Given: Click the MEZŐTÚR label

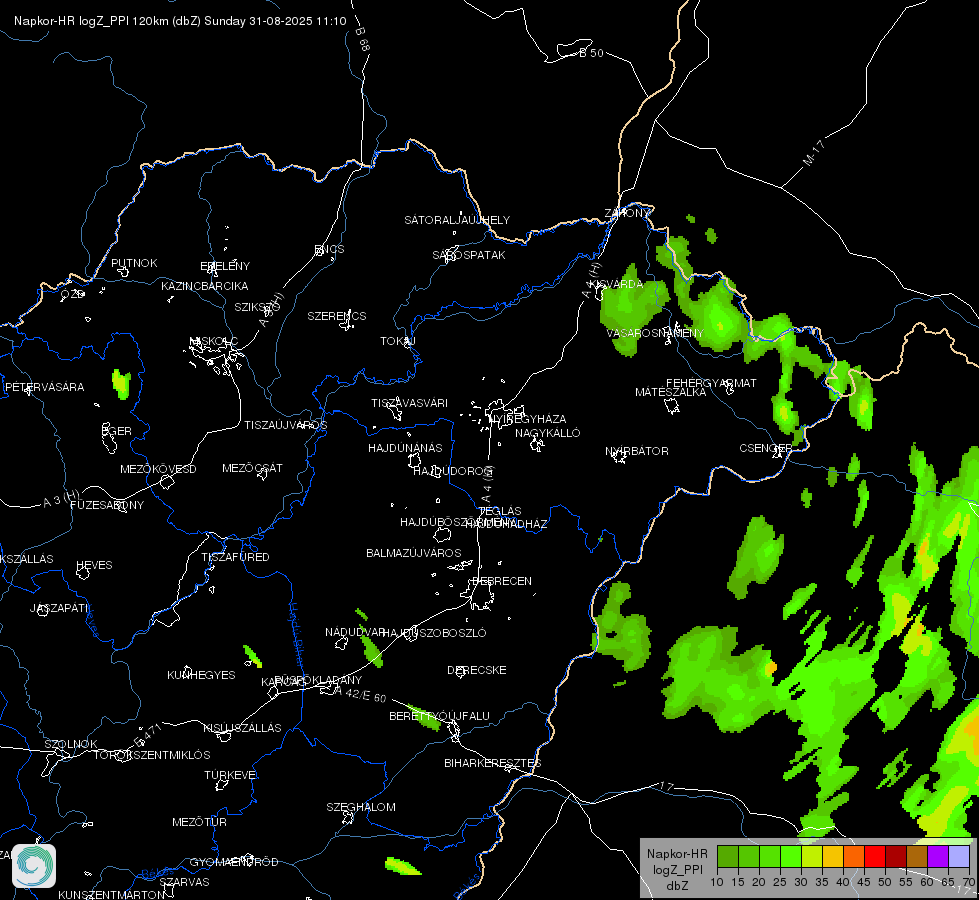Looking at the screenshot, I should pos(199,822).
